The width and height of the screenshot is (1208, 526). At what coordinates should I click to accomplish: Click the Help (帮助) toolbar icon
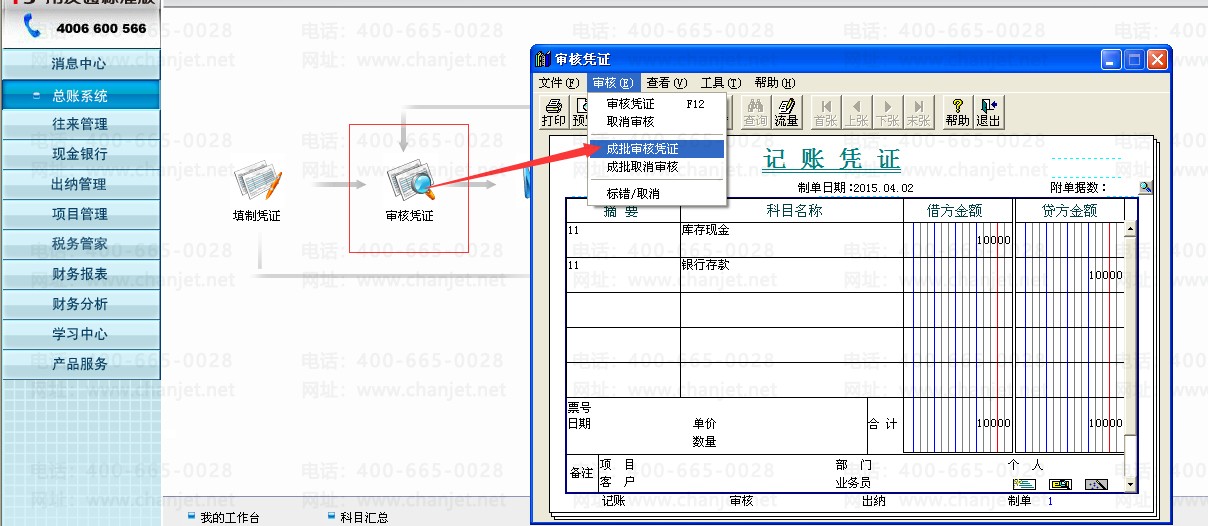pyautogui.click(x=957, y=111)
